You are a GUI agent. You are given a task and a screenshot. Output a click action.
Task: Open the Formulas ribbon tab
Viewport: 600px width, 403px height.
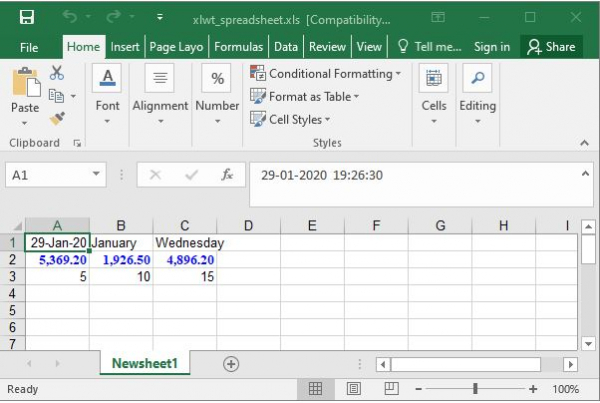point(239,46)
